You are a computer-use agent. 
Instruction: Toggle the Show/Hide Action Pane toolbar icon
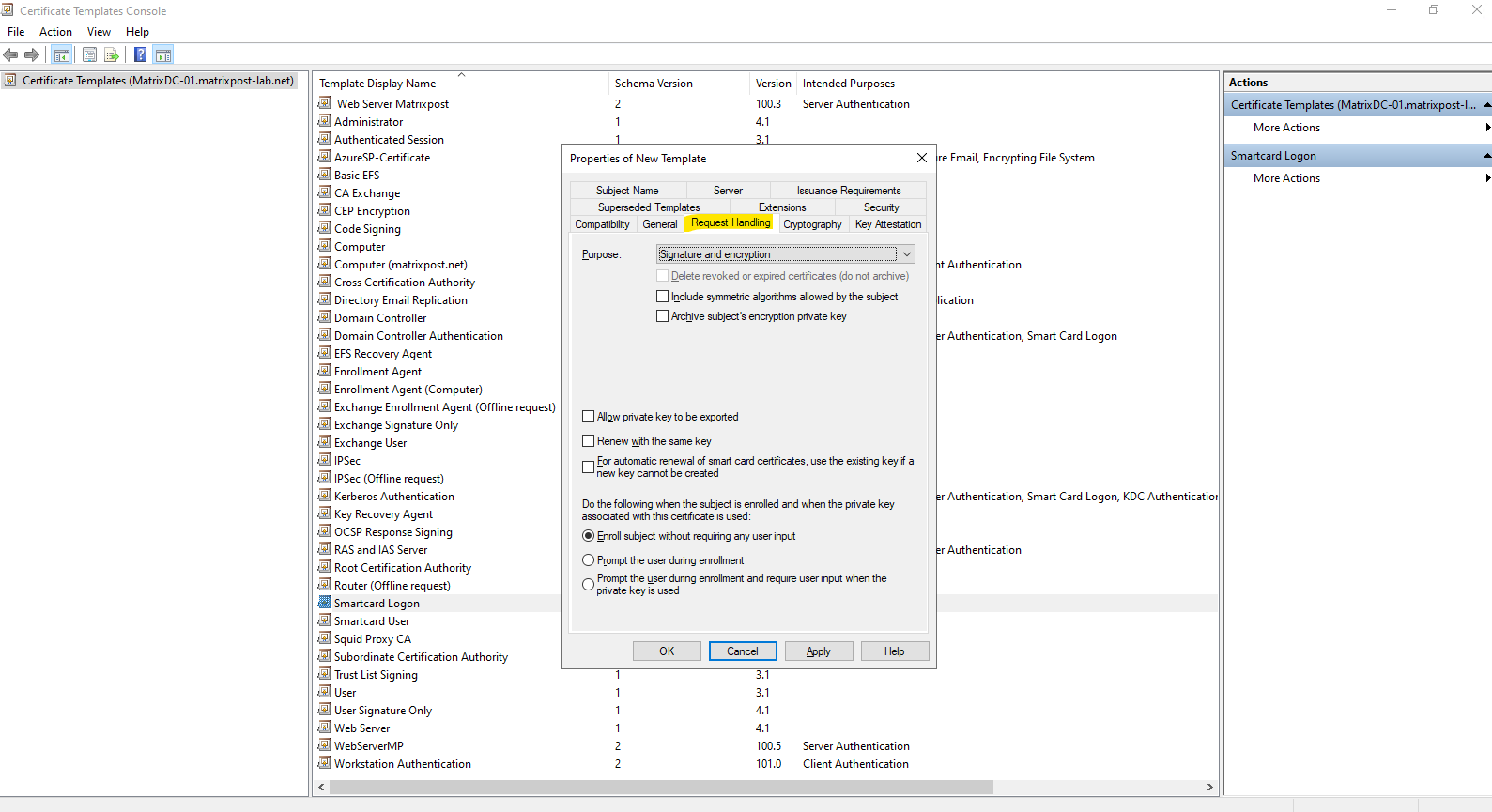pyautogui.click(x=162, y=55)
